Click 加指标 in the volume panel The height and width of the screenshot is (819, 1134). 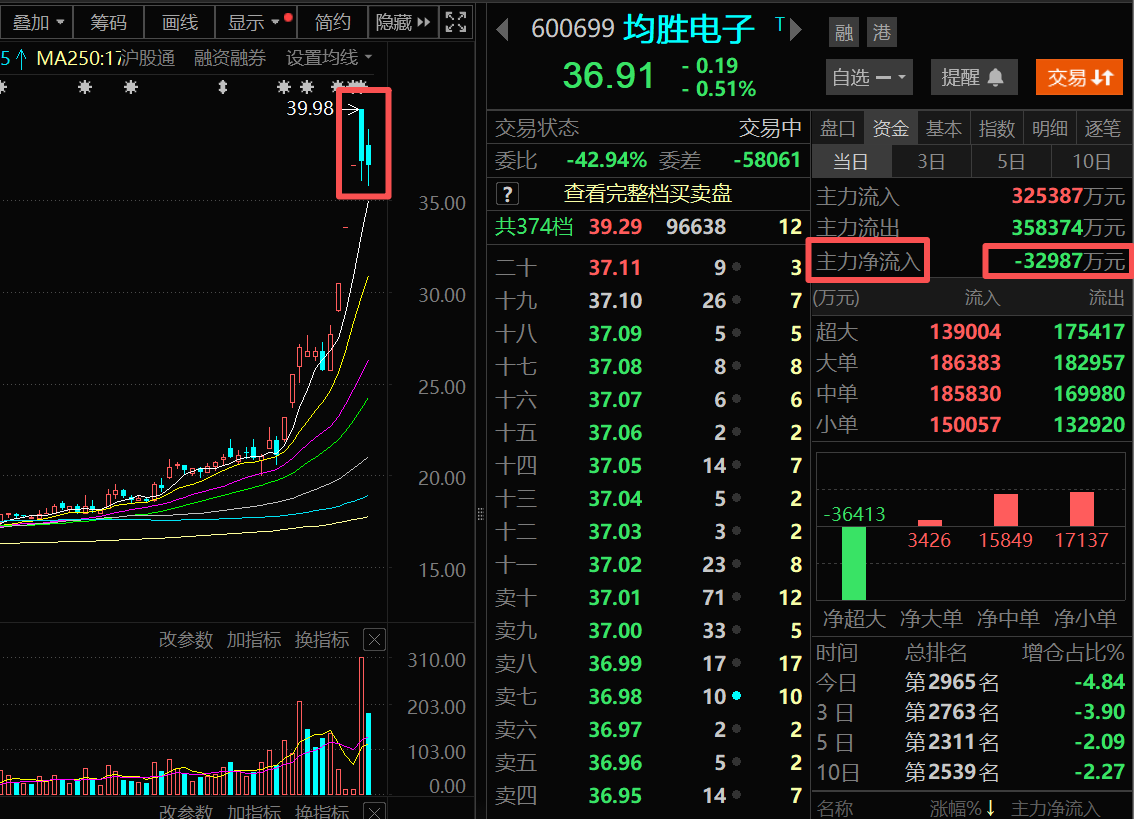(x=254, y=640)
